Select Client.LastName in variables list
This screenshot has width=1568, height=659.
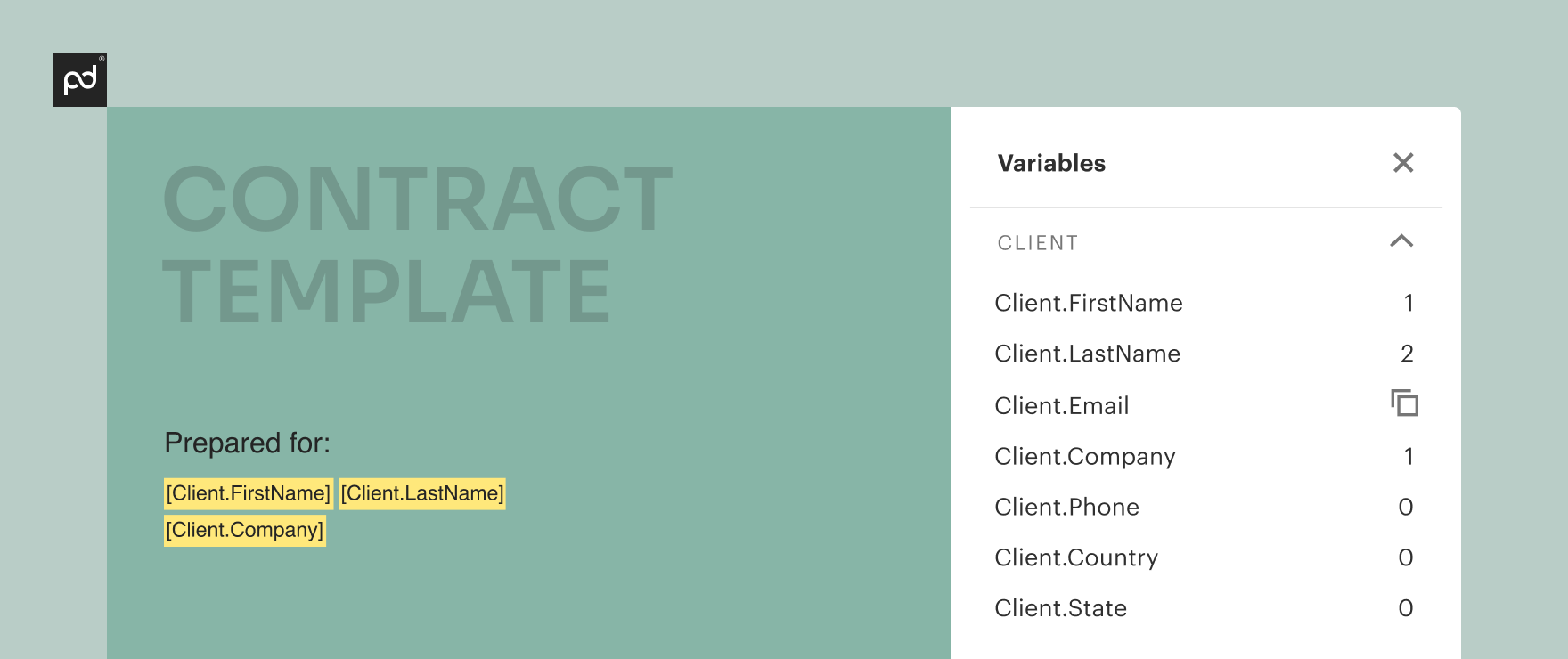coord(1205,354)
